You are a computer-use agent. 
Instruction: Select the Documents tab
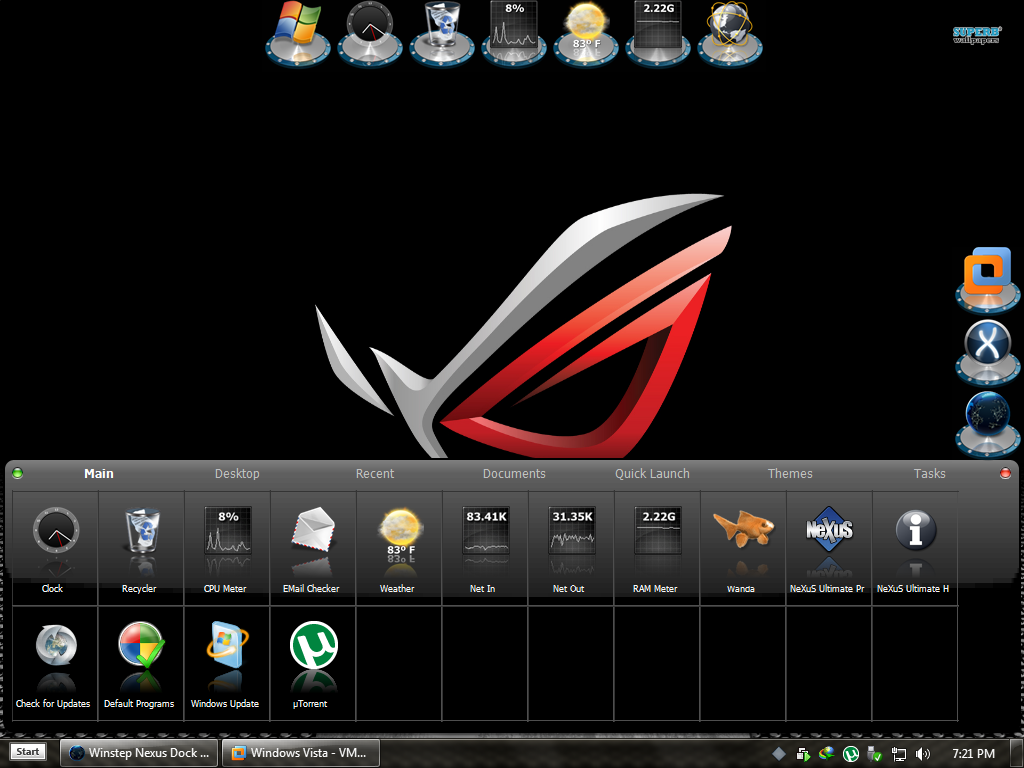(x=514, y=473)
